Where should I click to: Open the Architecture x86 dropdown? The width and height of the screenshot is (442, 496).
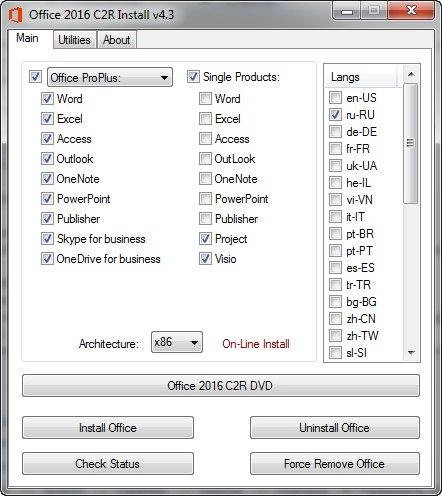pyautogui.click(x=177, y=342)
